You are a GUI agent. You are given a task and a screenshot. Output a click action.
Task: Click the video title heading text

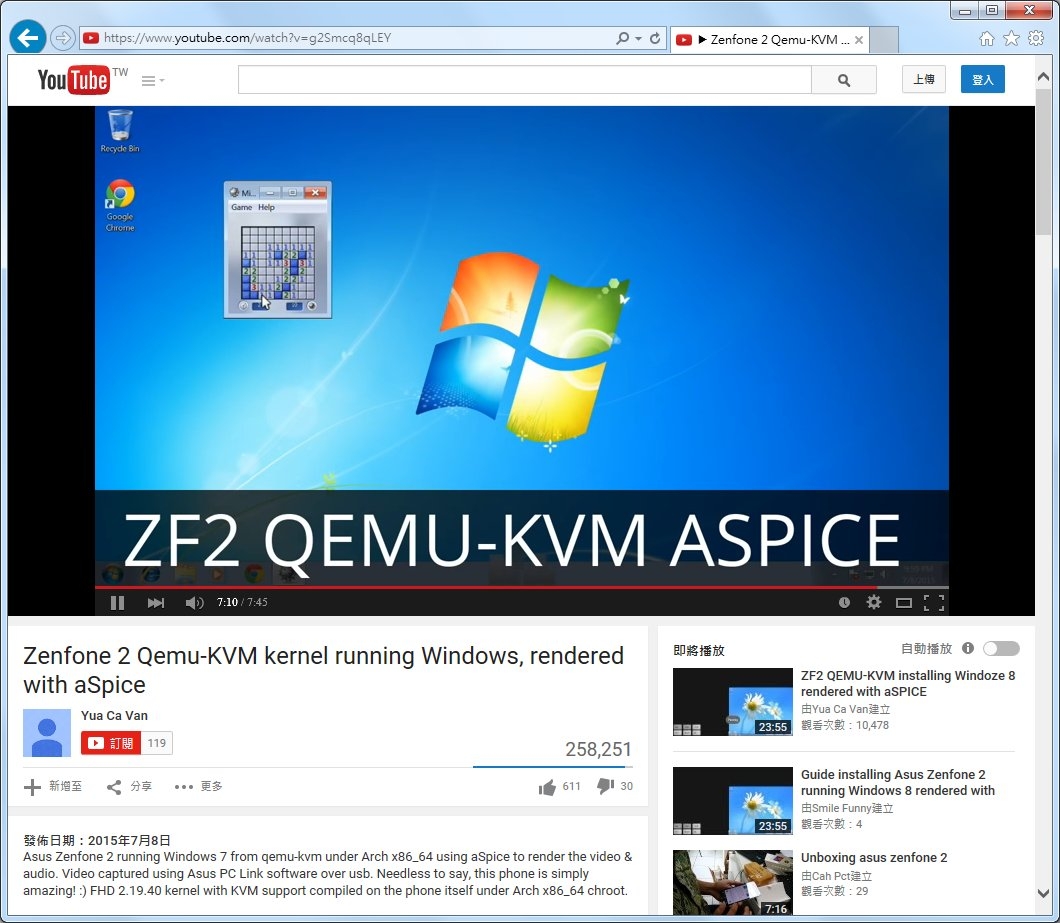tap(324, 670)
